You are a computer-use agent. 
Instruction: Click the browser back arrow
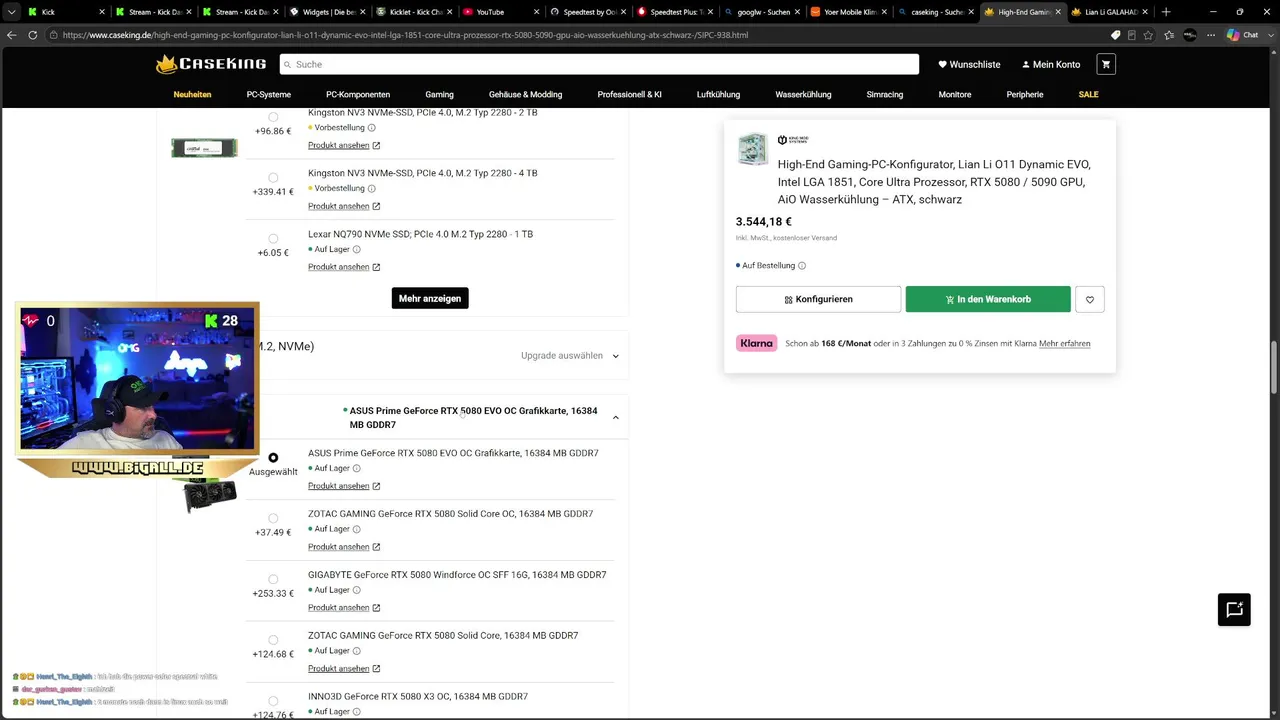pos(12,35)
